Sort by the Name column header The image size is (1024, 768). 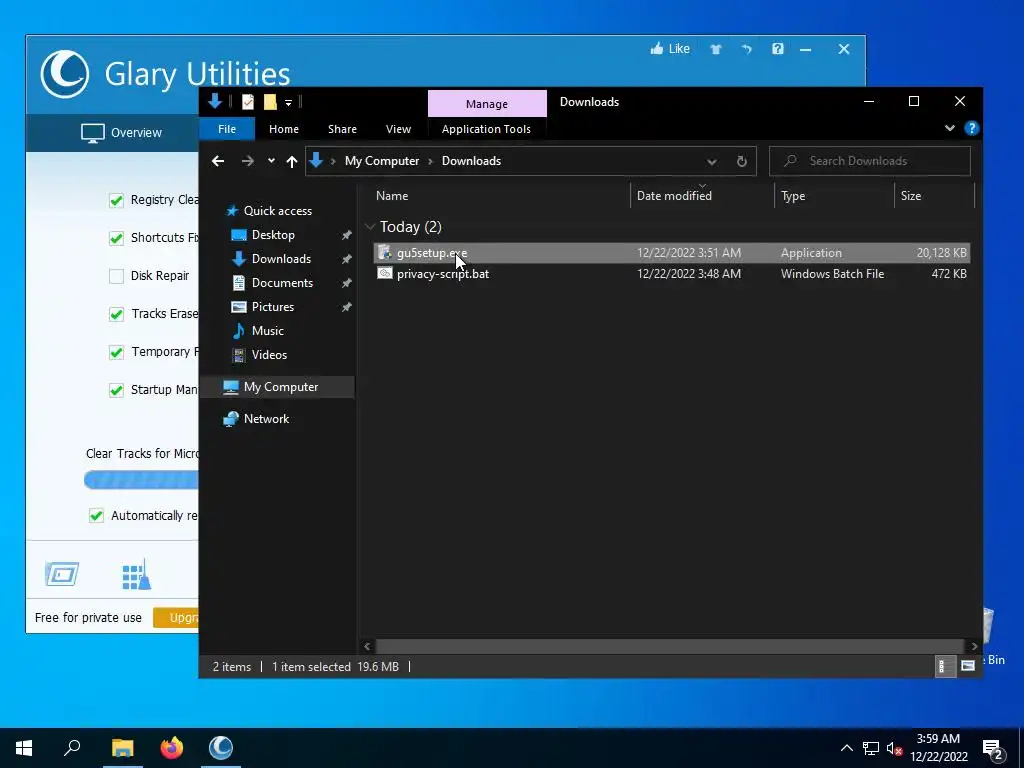point(392,196)
